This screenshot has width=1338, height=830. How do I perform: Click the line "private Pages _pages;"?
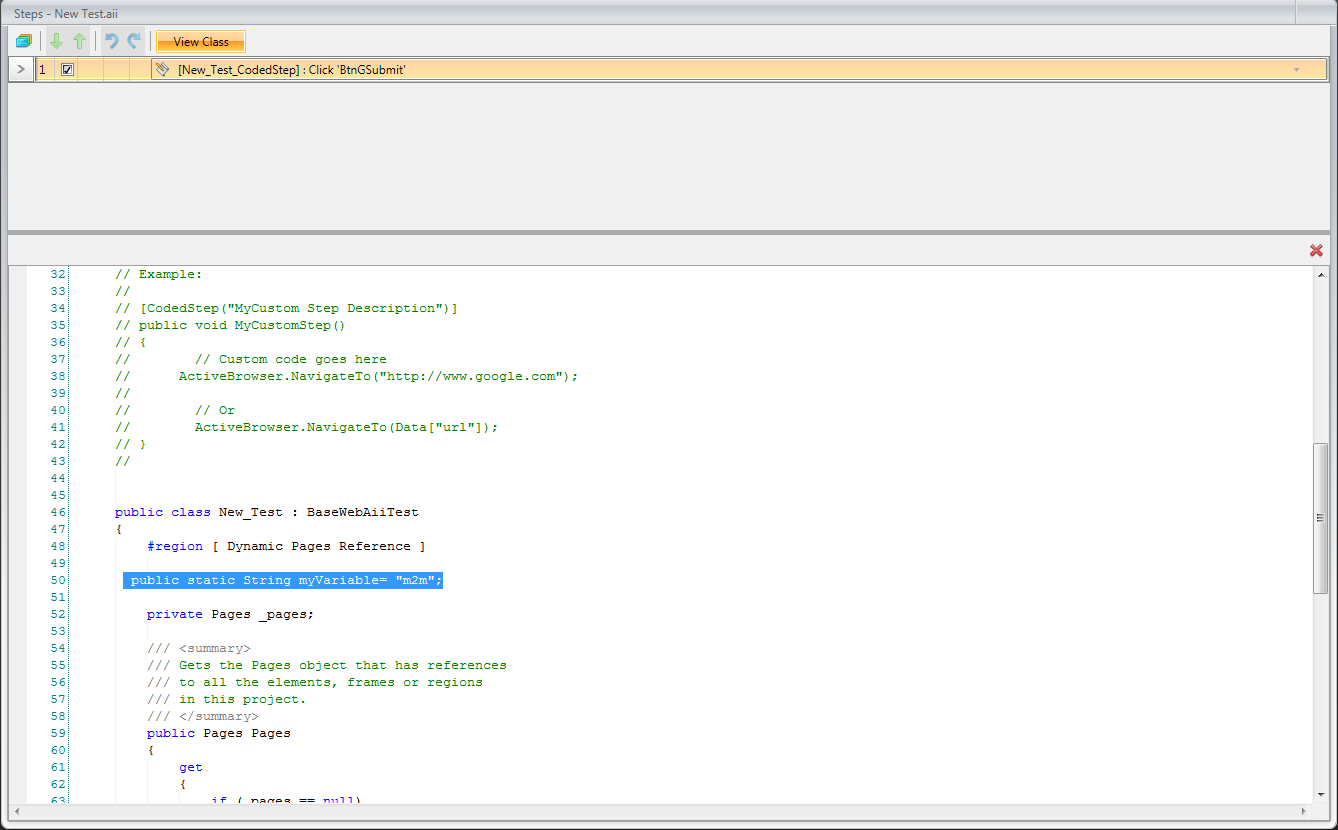231,614
